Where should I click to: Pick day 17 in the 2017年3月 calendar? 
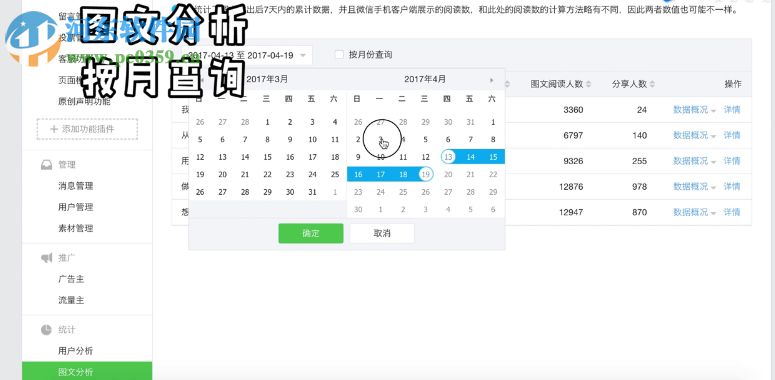[x=312, y=157]
